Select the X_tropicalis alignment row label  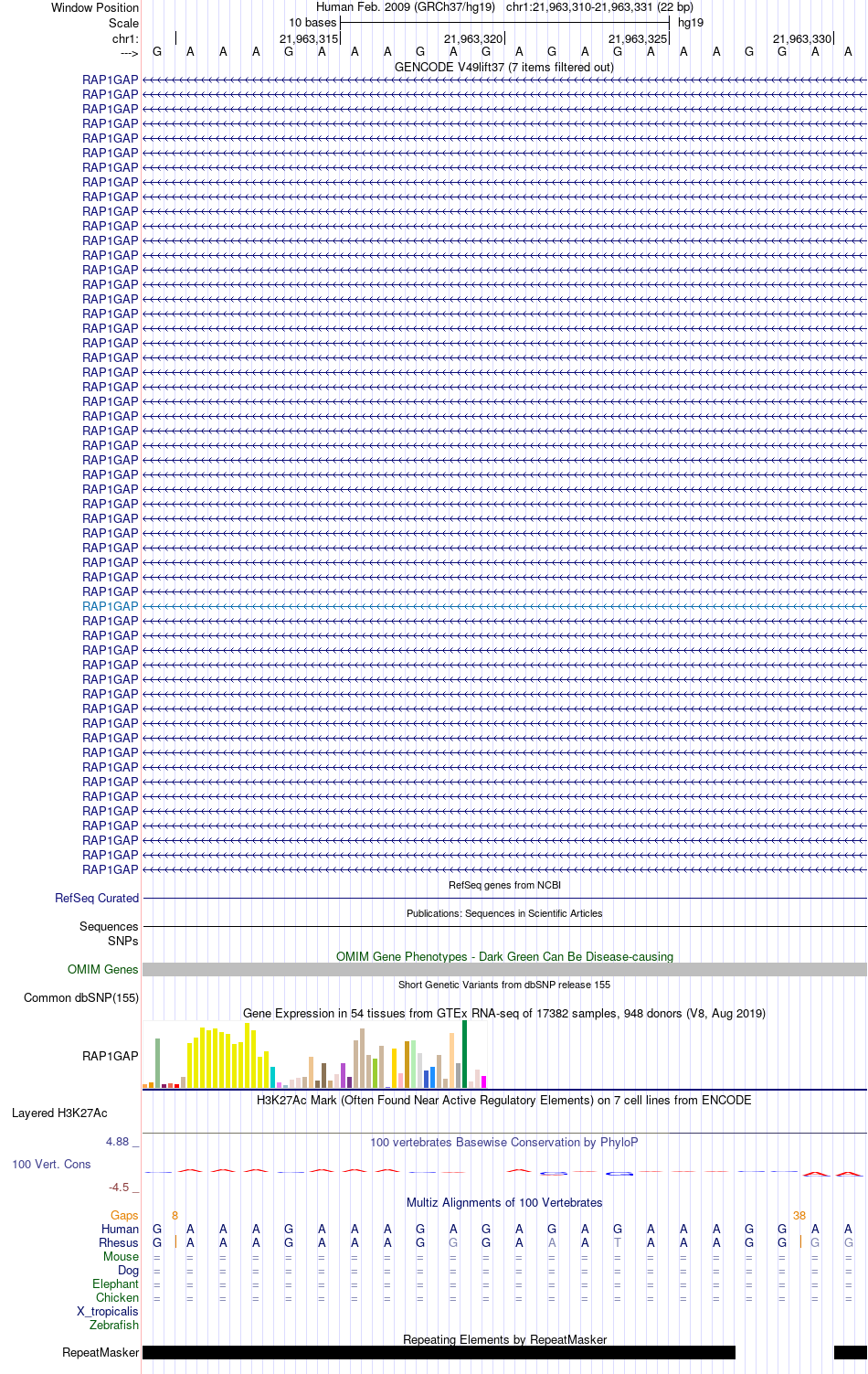coord(108,1311)
